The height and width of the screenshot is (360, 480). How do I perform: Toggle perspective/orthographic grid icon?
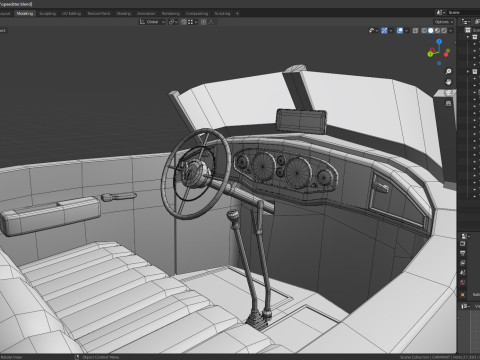pos(448,103)
